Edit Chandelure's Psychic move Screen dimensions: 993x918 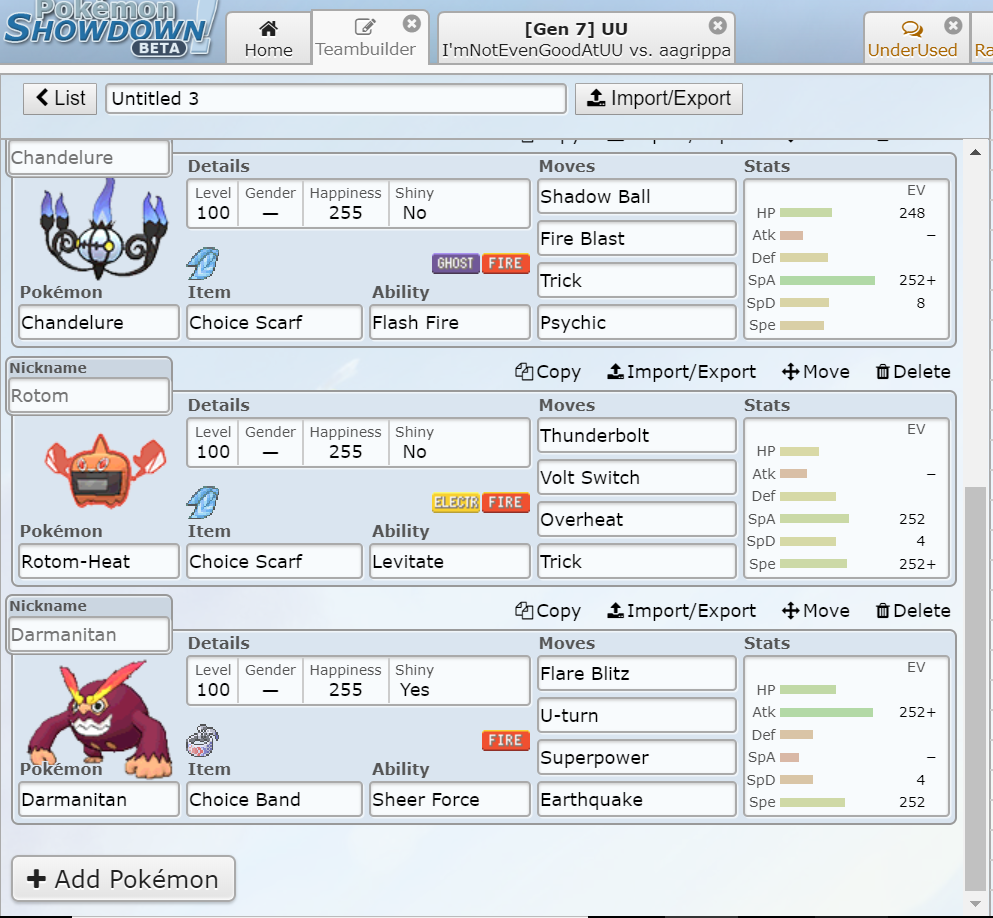pos(636,323)
